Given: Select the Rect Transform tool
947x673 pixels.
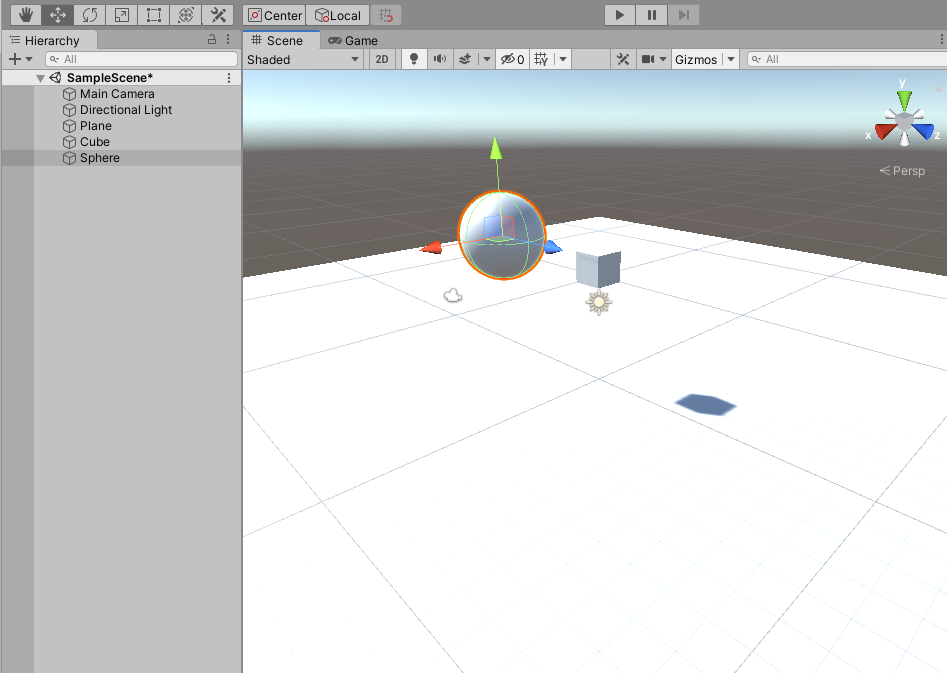Looking at the screenshot, I should click(153, 14).
